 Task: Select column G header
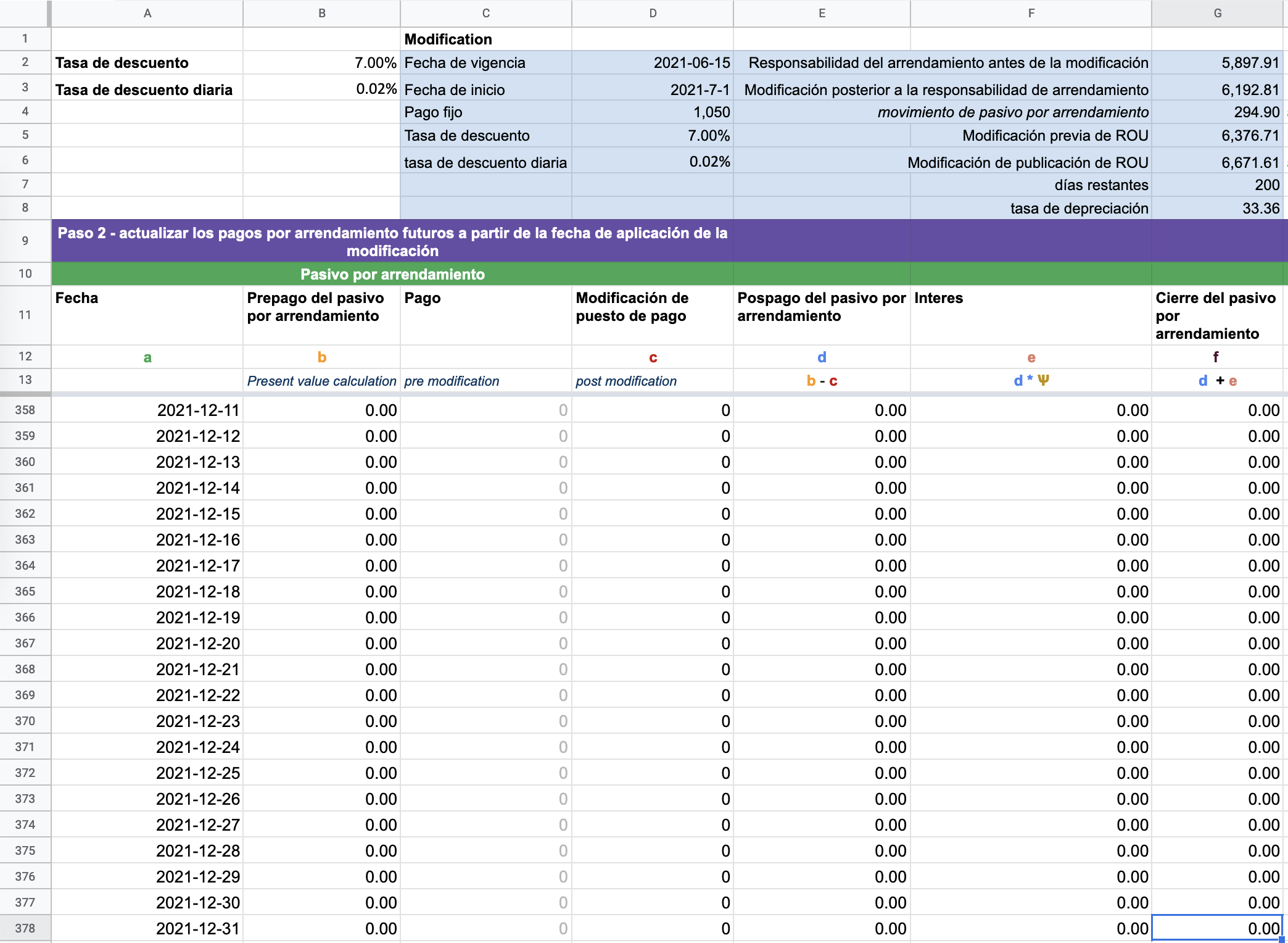(1217, 13)
